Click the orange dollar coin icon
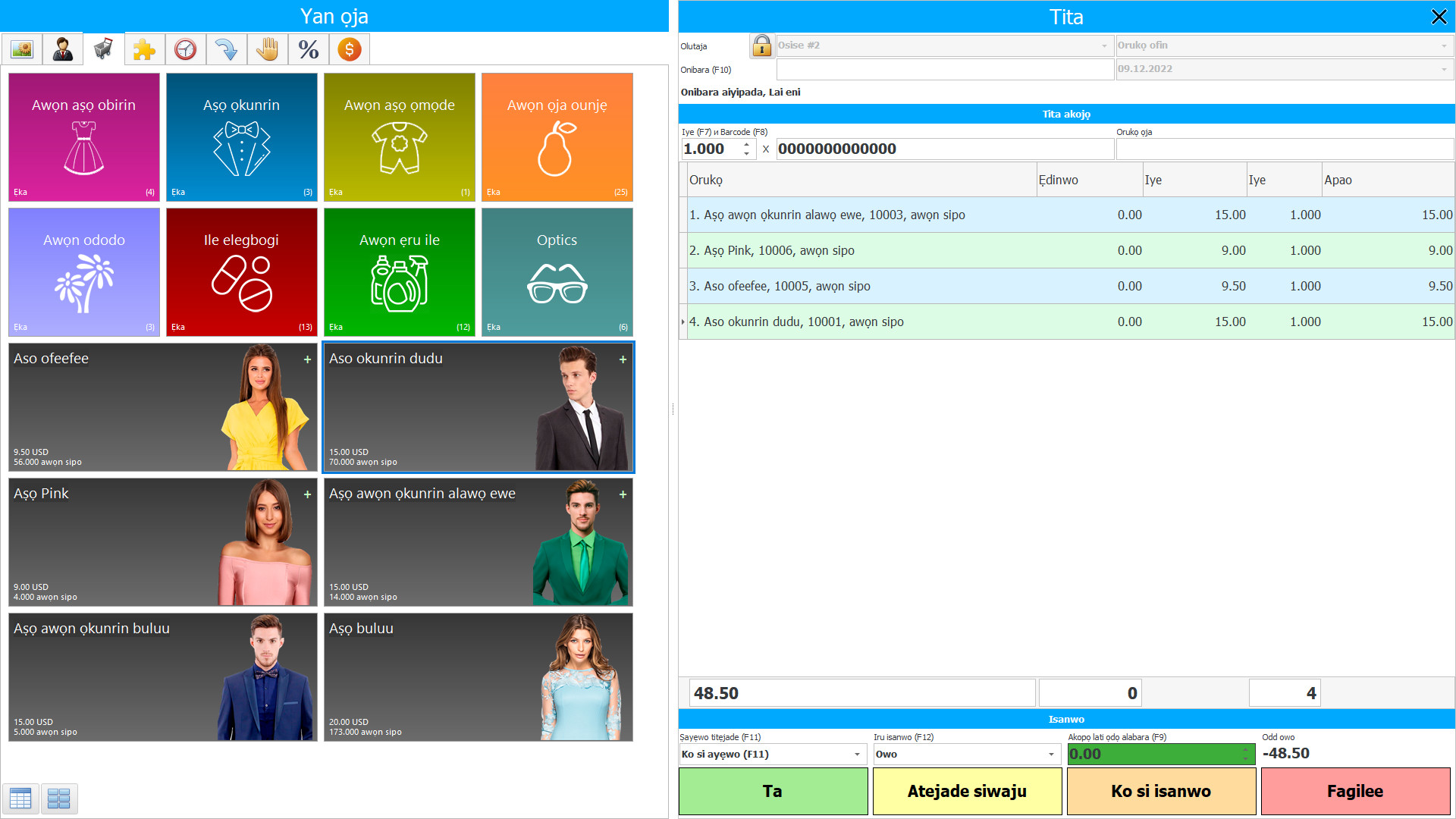The height and width of the screenshot is (819, 1456). 349,49
